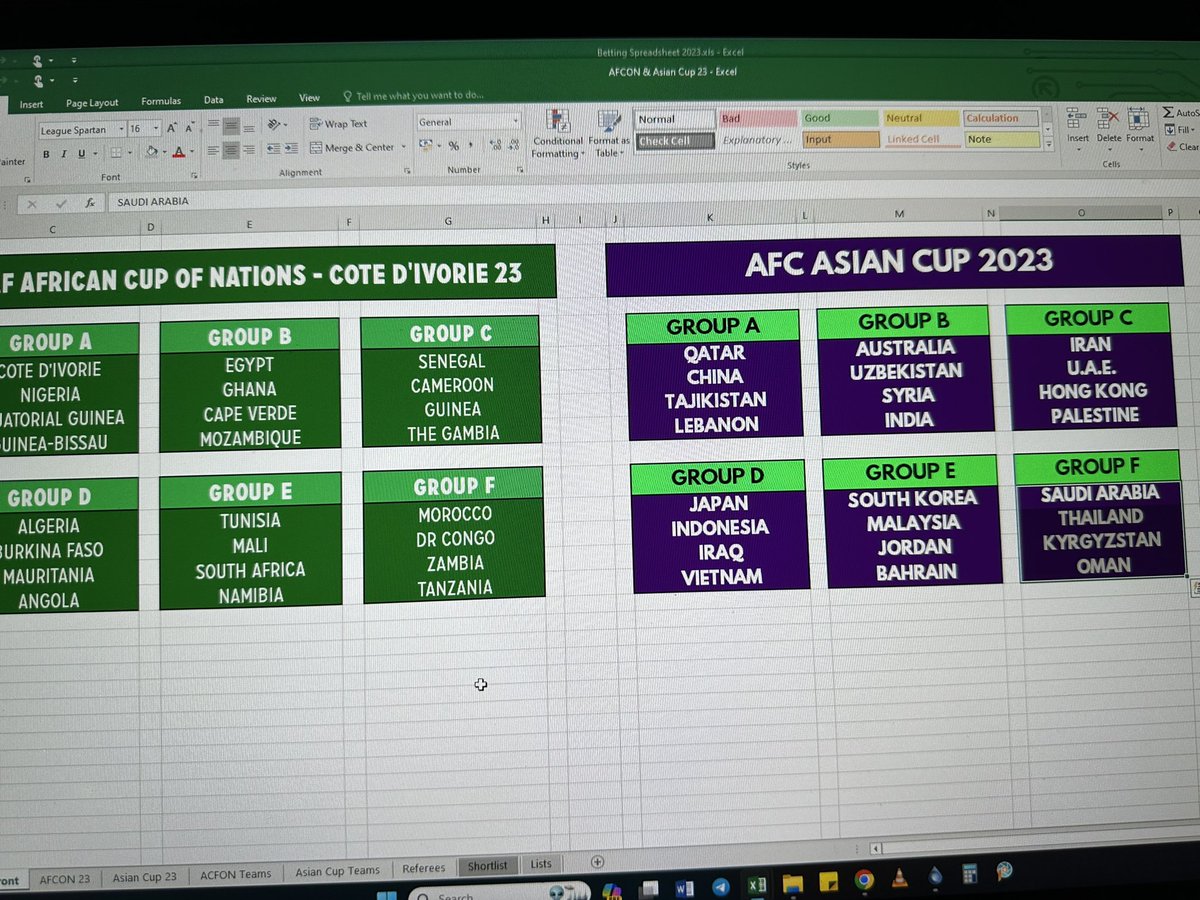
Task: Apply the Neutral cell style
Action: 920,118
